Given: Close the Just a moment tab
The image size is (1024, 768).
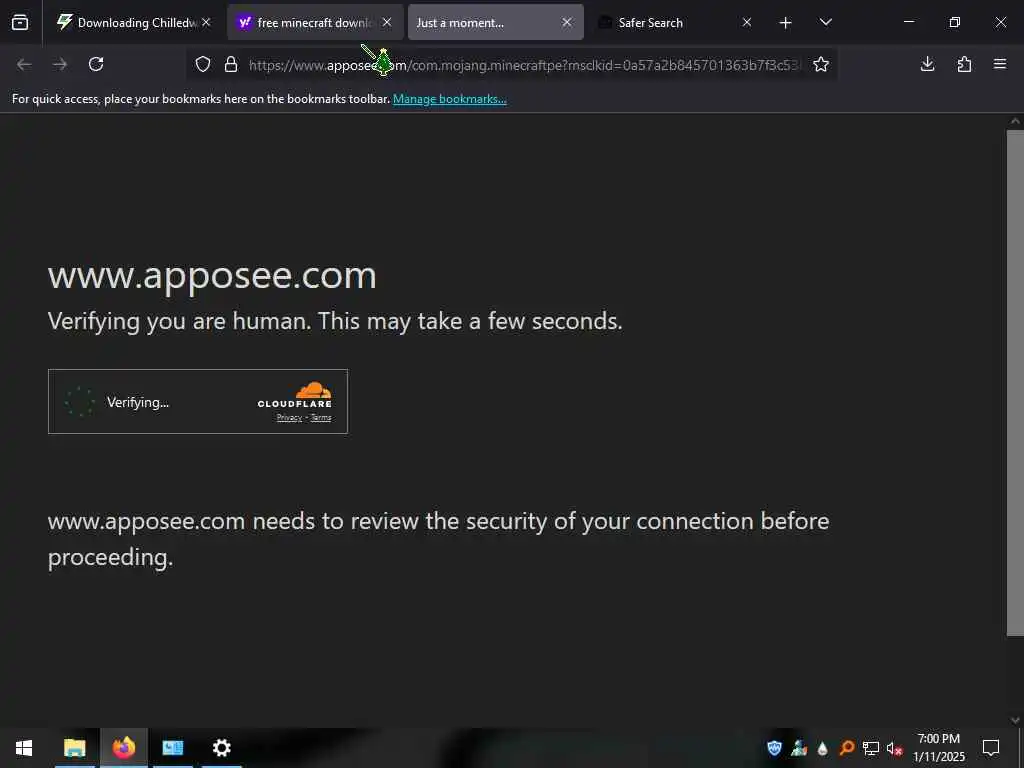Looking at the screenshot, I should click(567, 22).
